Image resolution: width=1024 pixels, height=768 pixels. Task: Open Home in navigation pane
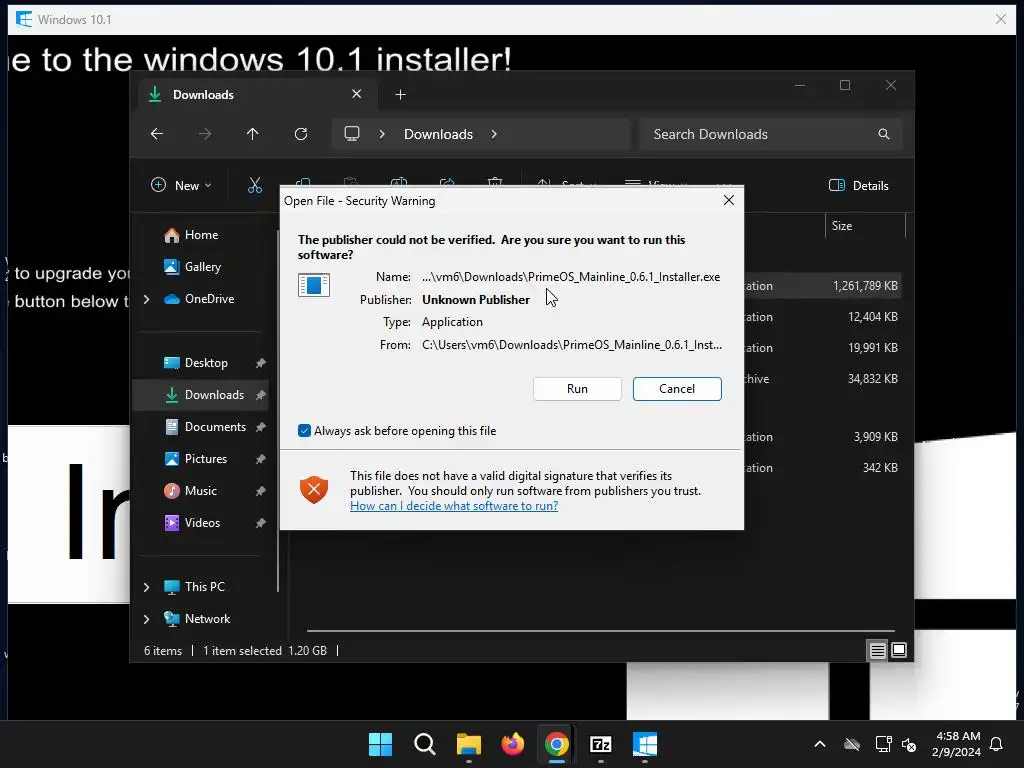click(200, 234)
